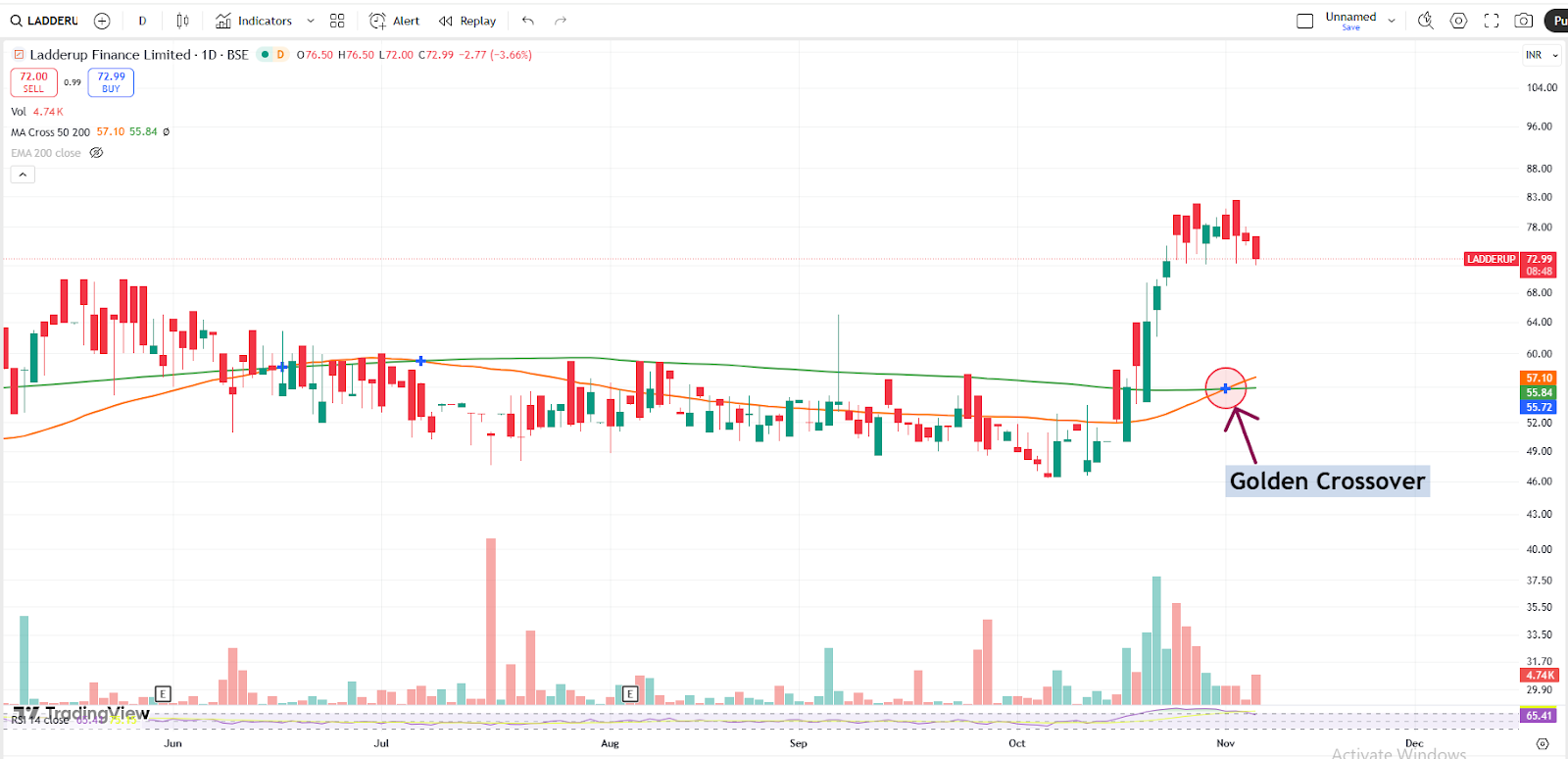This screenshot has width=1568, height=759.
Task: Toggle the market status indicator next to BSE
Action: click(x=265, y=55)
